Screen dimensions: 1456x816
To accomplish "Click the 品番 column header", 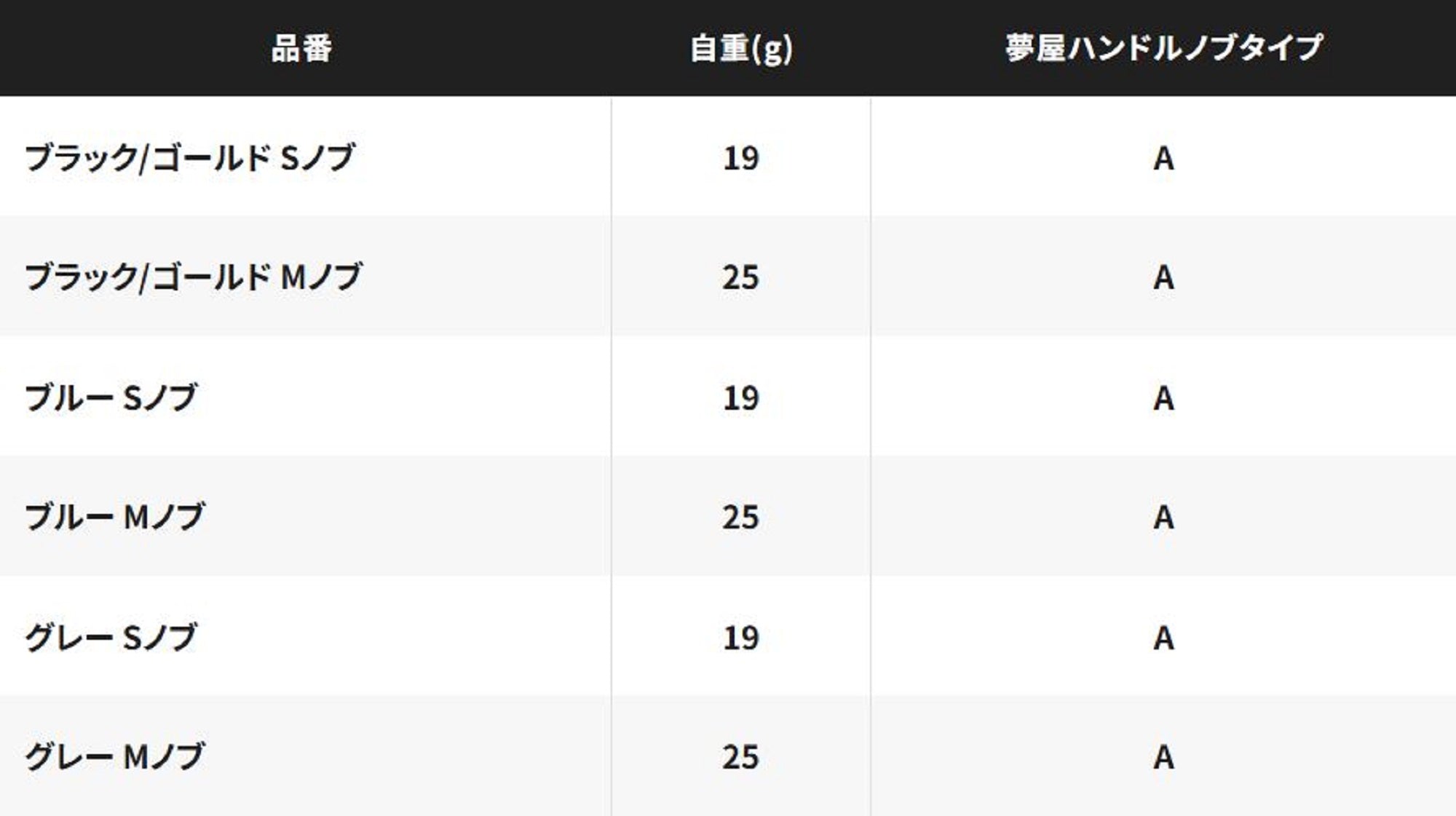I will click(x=301, y=49).
